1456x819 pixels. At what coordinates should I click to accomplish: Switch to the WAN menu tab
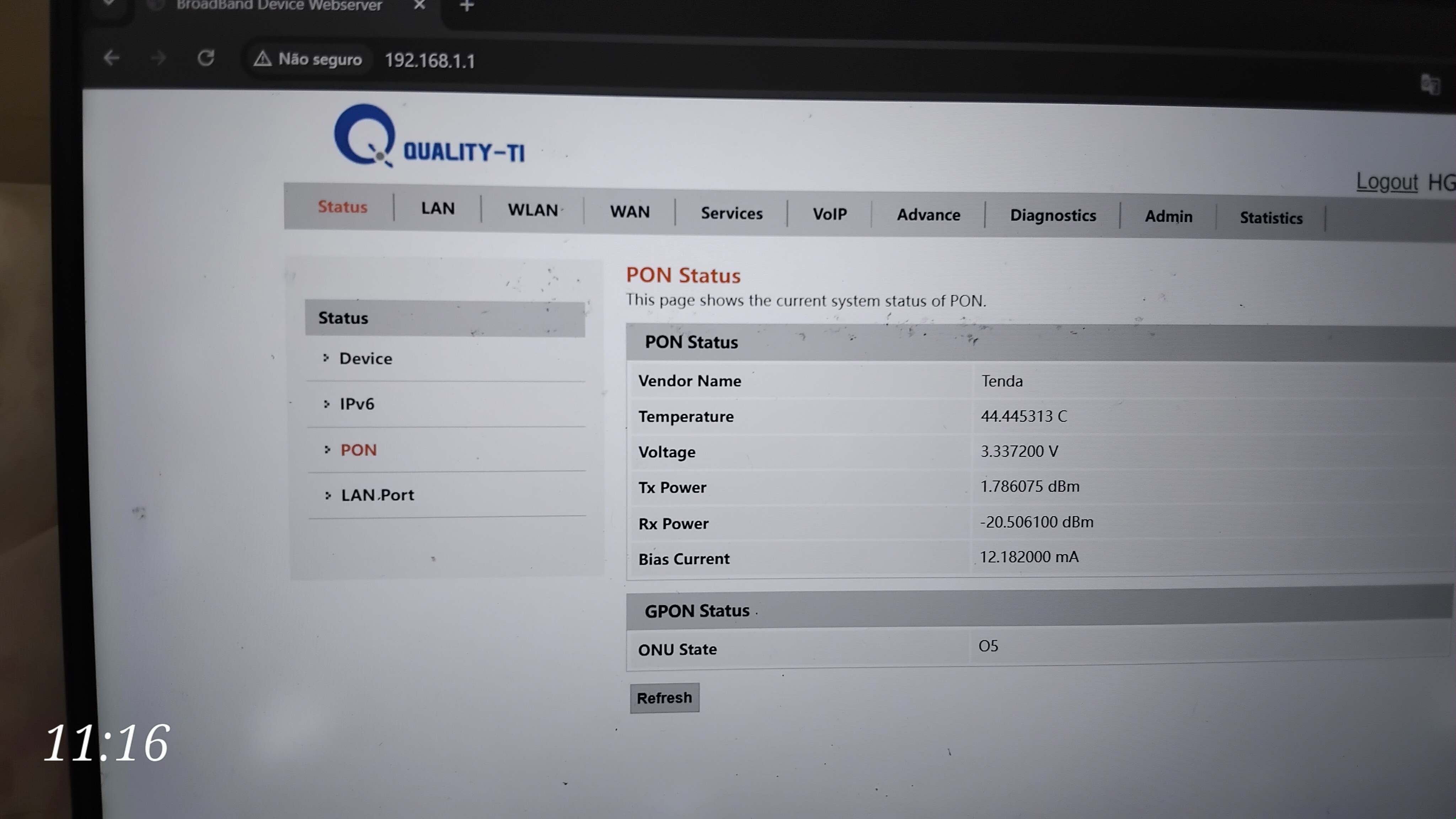pos(630,212)
